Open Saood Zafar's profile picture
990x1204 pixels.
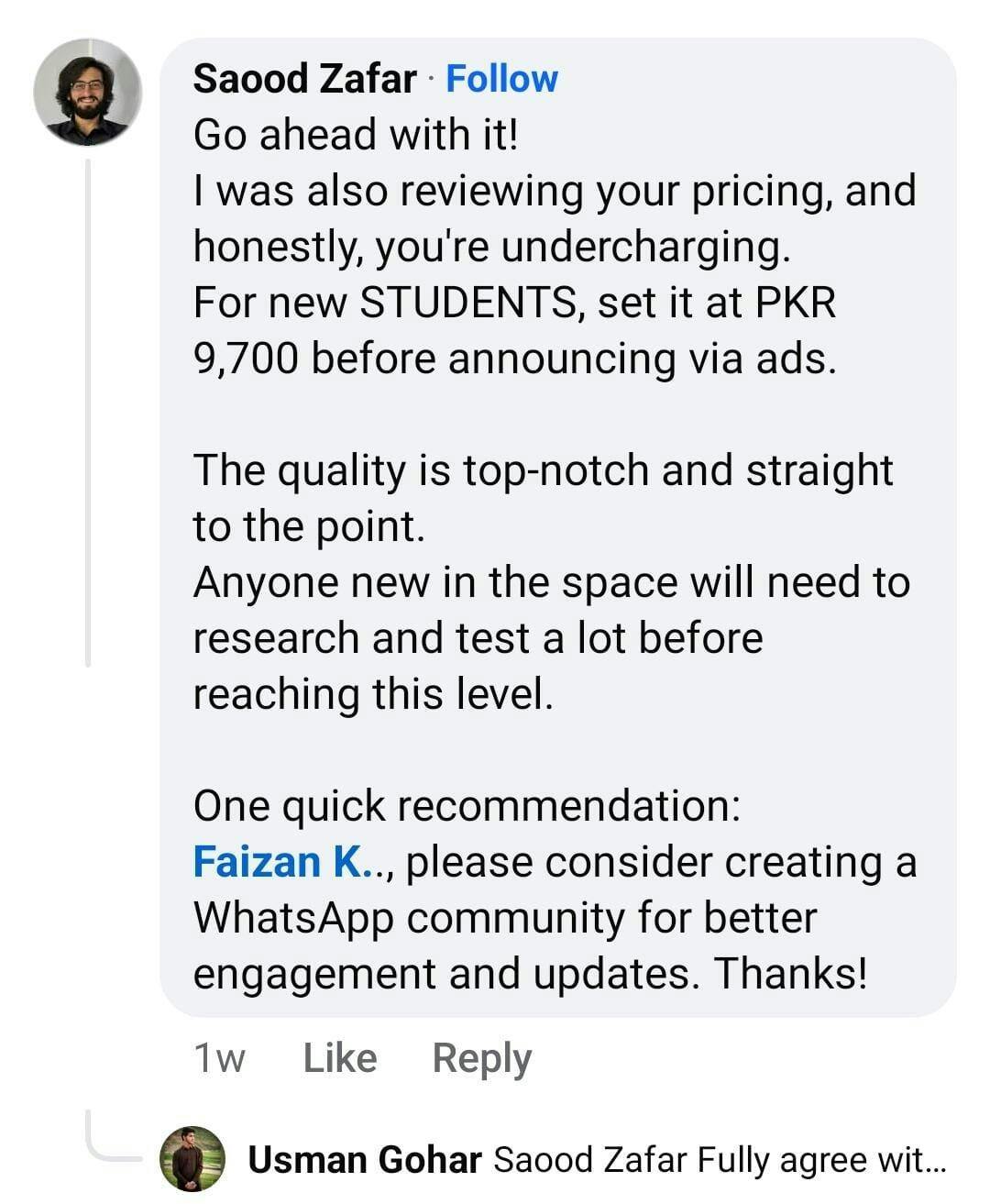87,92
